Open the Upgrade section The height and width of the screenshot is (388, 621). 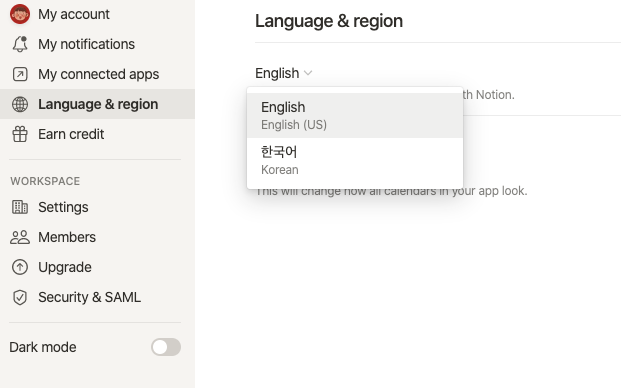(97, 267)
